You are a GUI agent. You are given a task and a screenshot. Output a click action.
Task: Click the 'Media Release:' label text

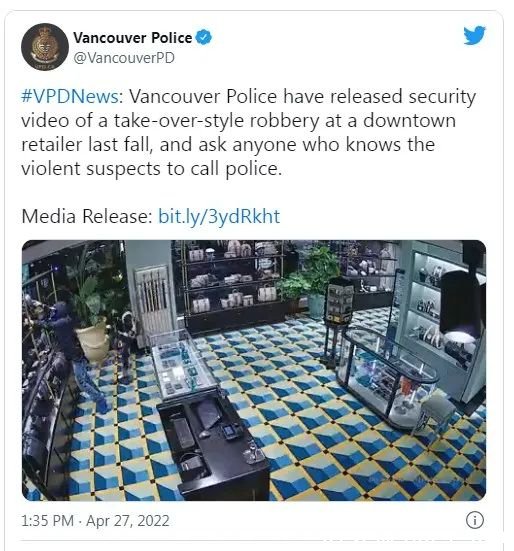click(x=87, y=216)
